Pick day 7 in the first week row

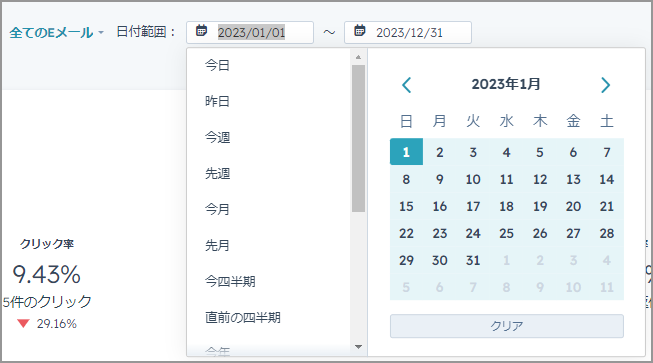(x=607, y=152)
